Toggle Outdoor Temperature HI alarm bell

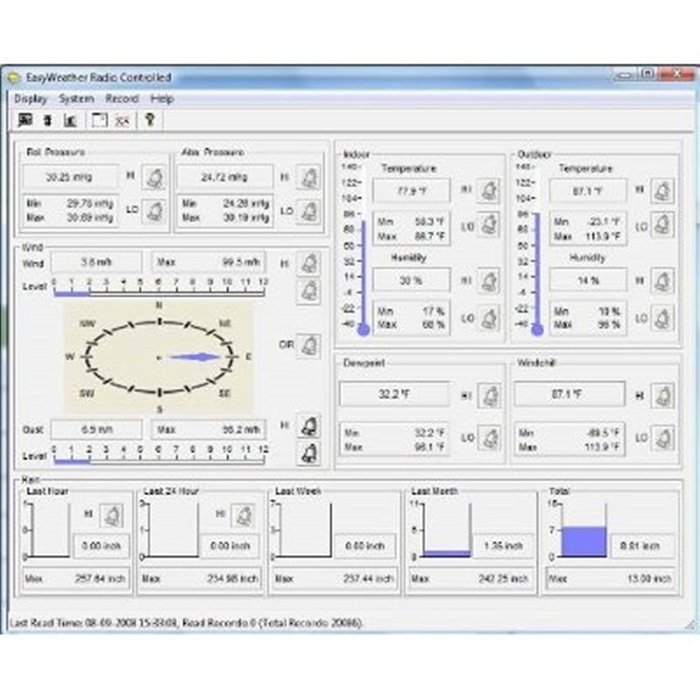(x=662, y=191)
